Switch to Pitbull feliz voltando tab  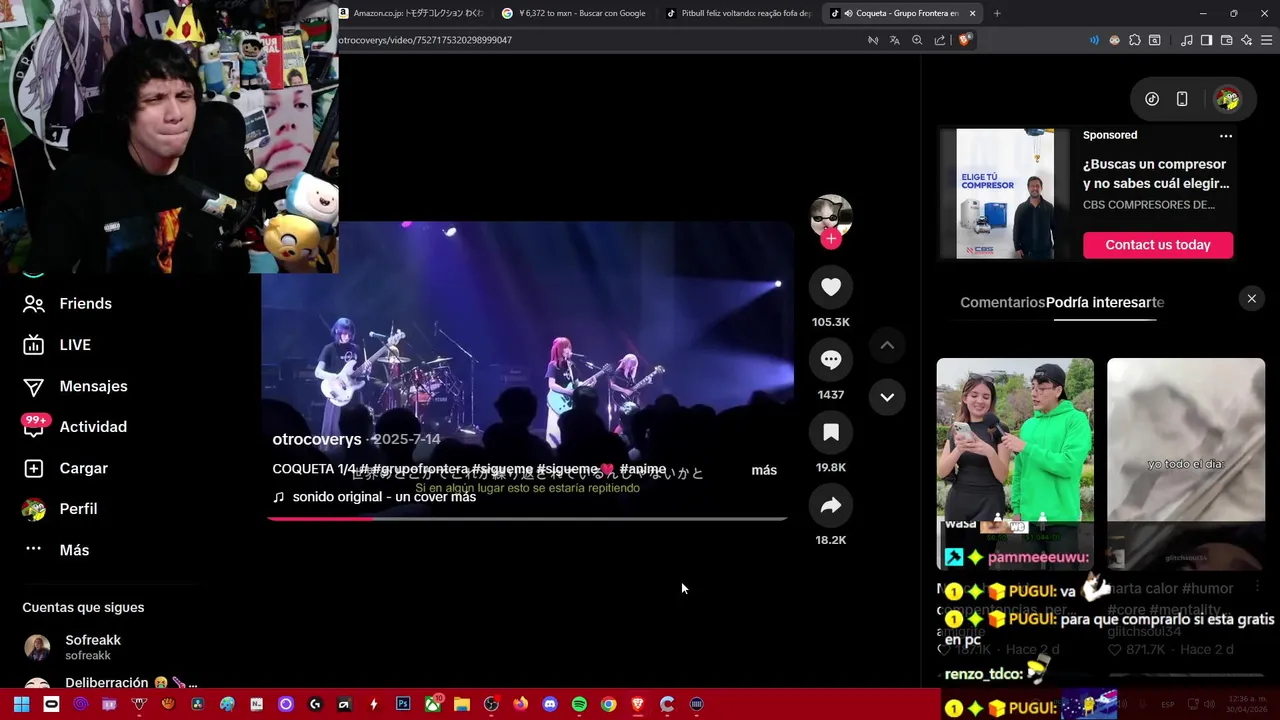[x=738, y=13]
